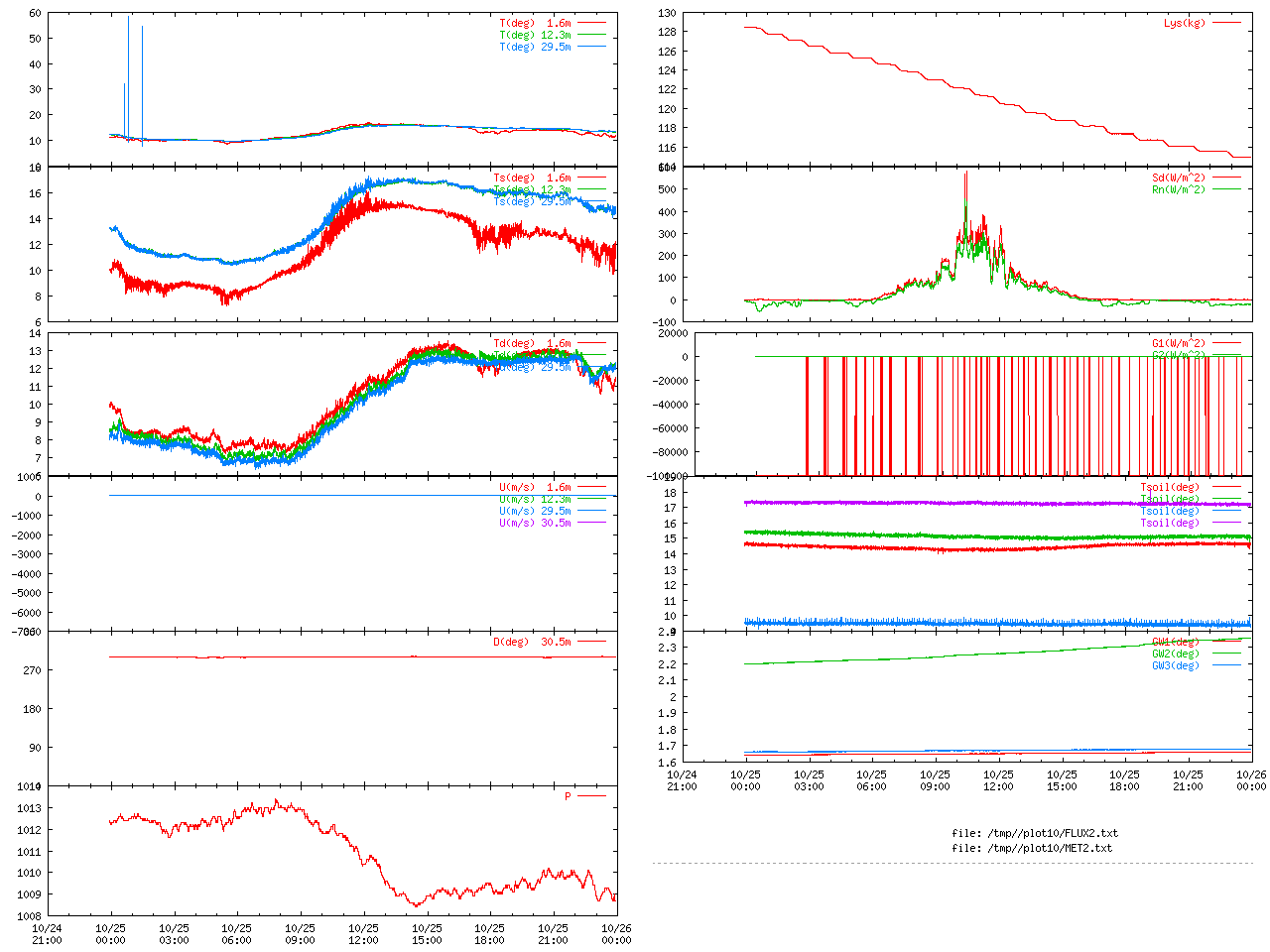
Task: Select the "Lys(kg)" legend label
Action: coord(1185,23)
